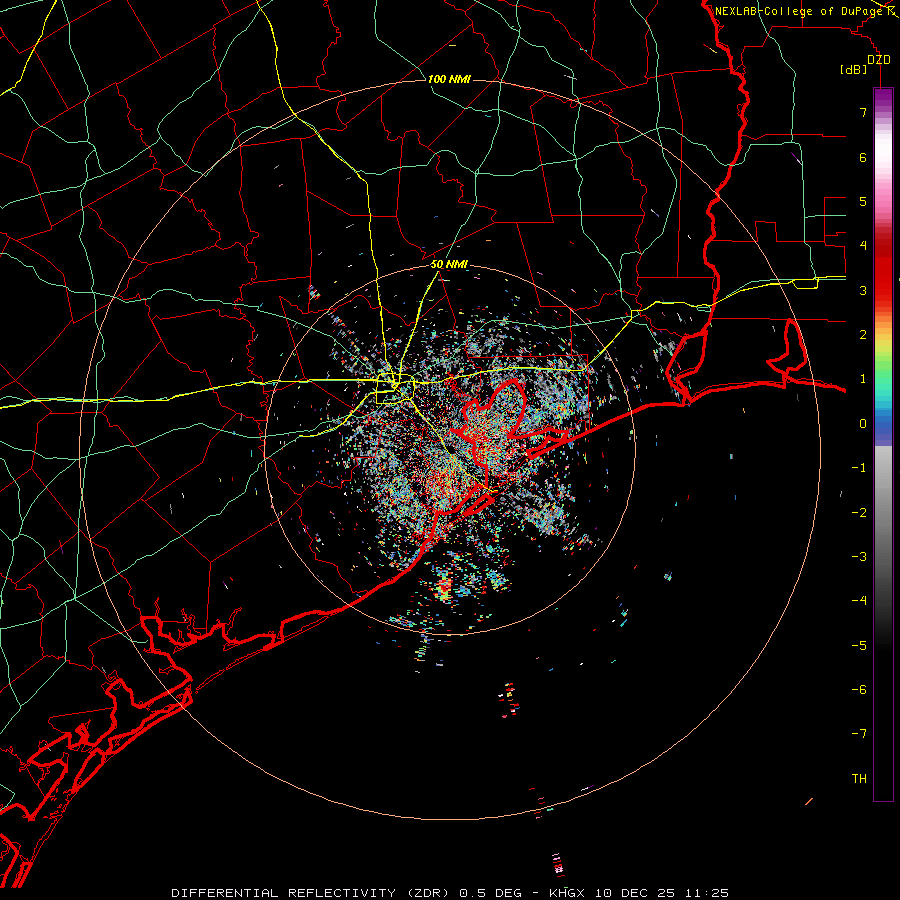Click the "100 NMI" range ring label

click(449, 79)
